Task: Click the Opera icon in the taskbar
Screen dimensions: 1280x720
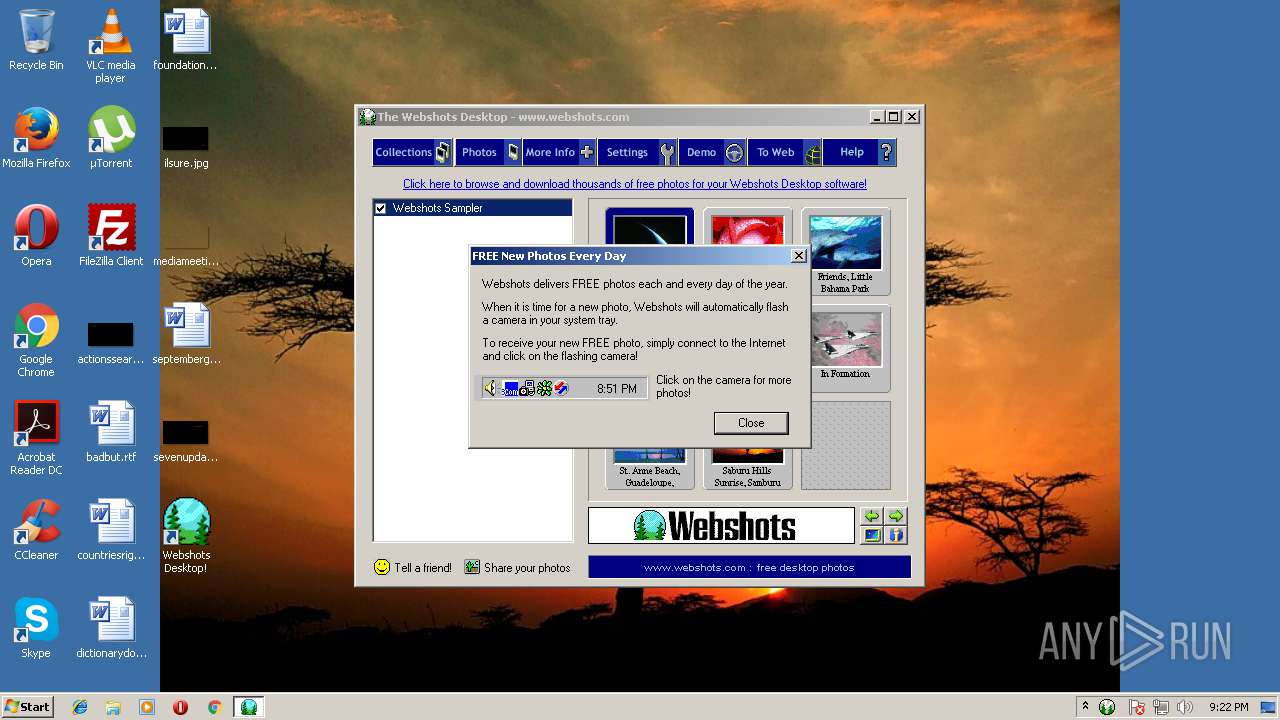Action: click(180, 707)
